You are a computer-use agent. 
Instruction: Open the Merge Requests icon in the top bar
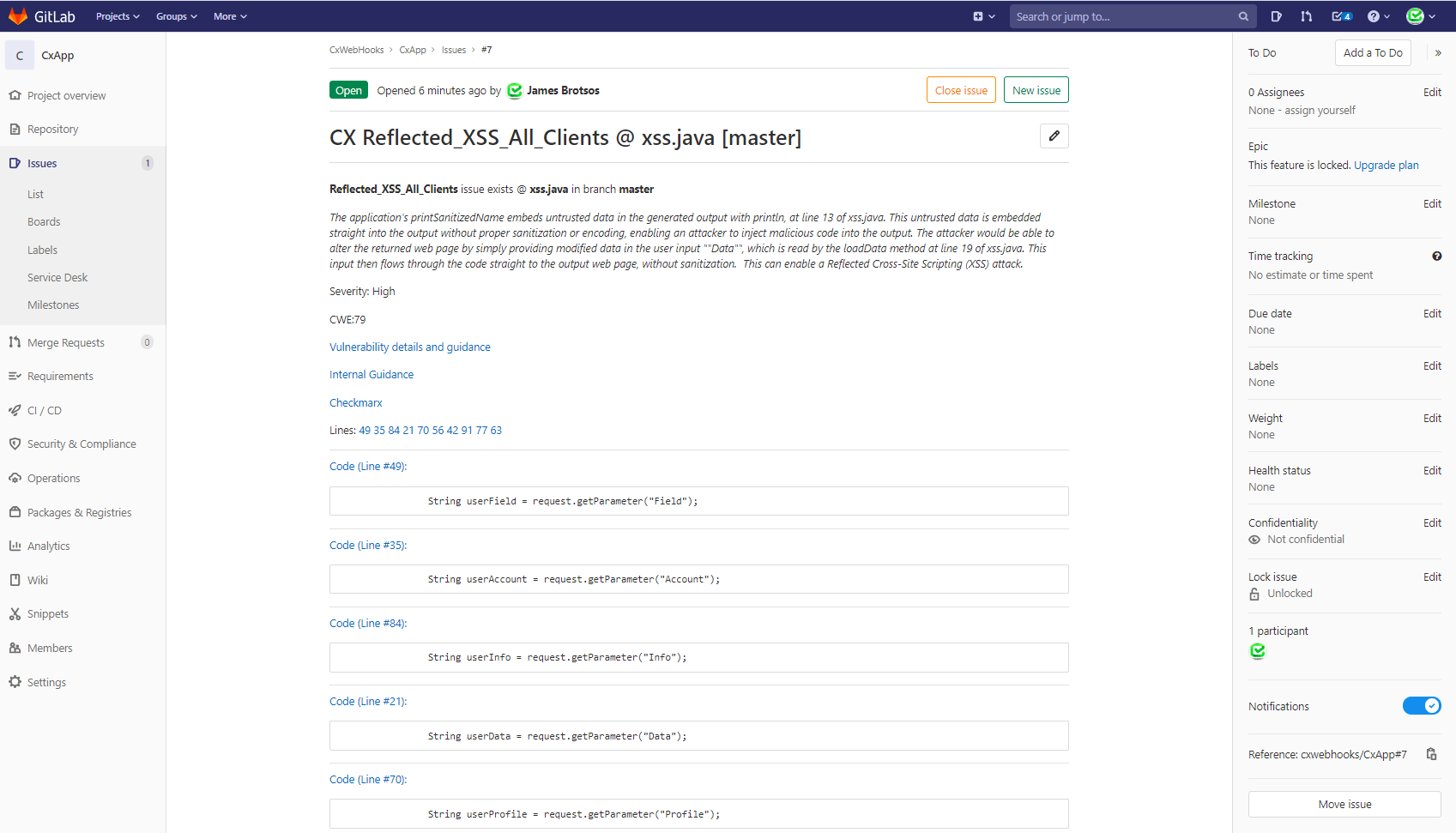click(1306, 15)
